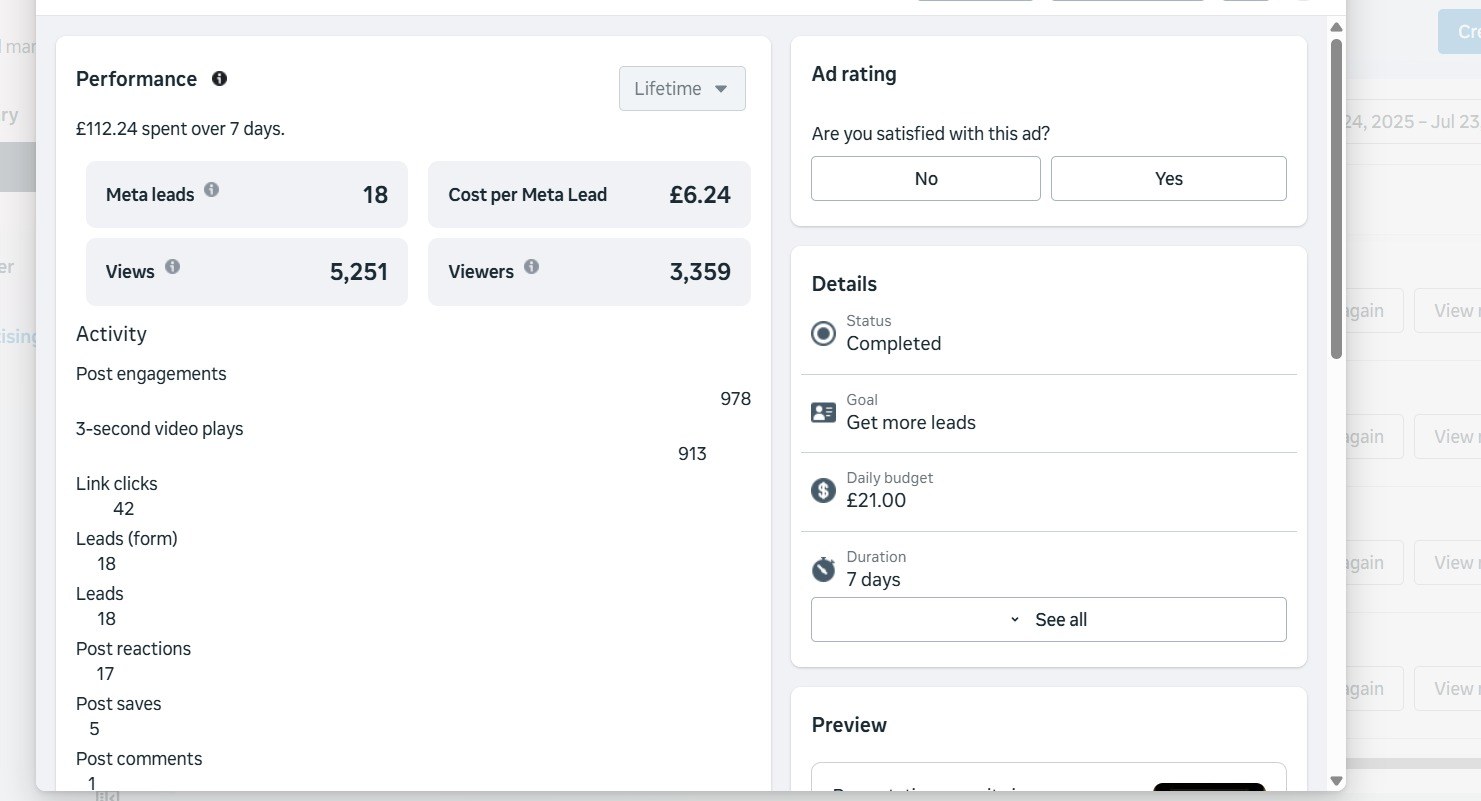The image size is (1481, 801).
Task: Open the Lifetime date range dropdown
Action: pyautogui.click(x=682, y=88)
